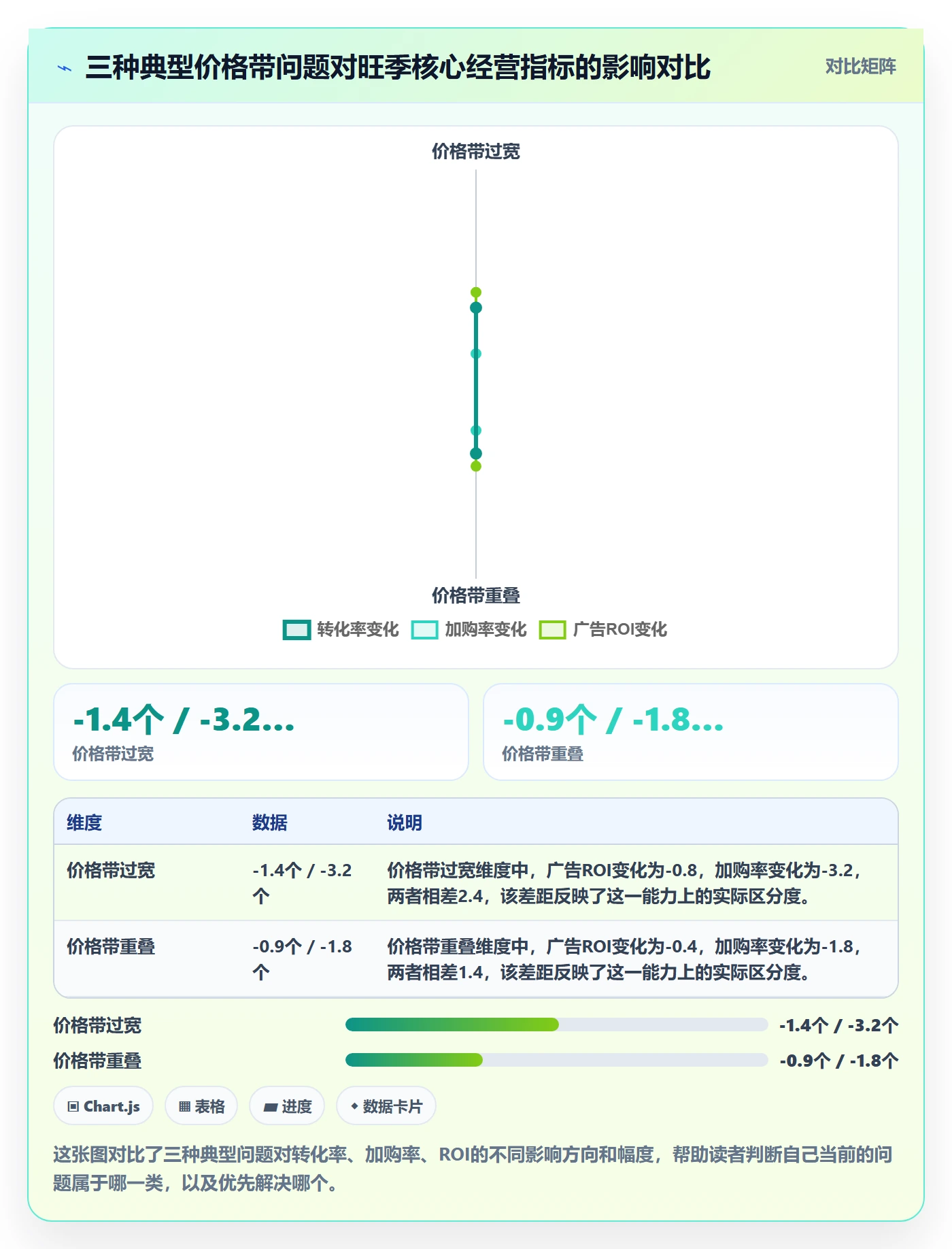Screen dimensions: 952x1249
Task: Click the main chart card title heading
Action: 398,67
